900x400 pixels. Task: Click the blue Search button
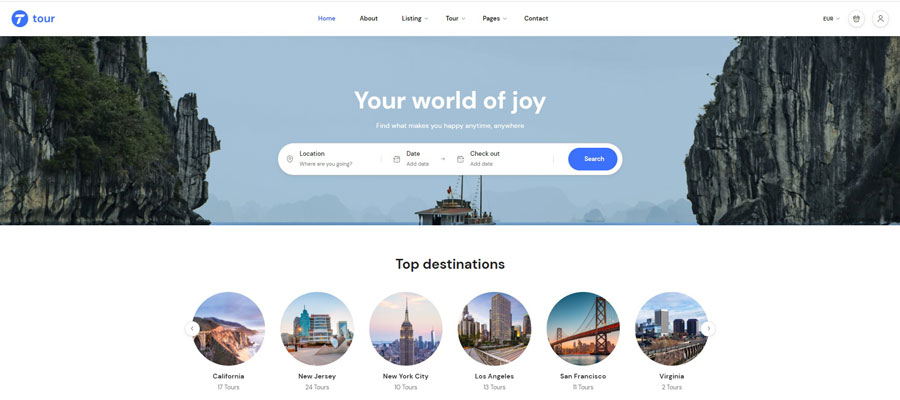(x=593, y=159)
